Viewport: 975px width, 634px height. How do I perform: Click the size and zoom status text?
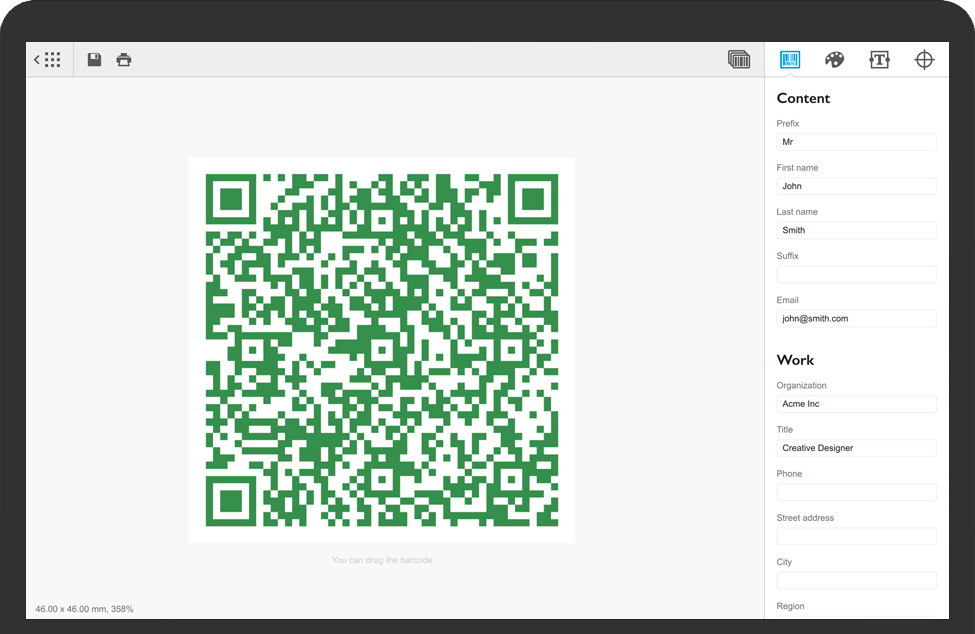[x=84, y=609]
